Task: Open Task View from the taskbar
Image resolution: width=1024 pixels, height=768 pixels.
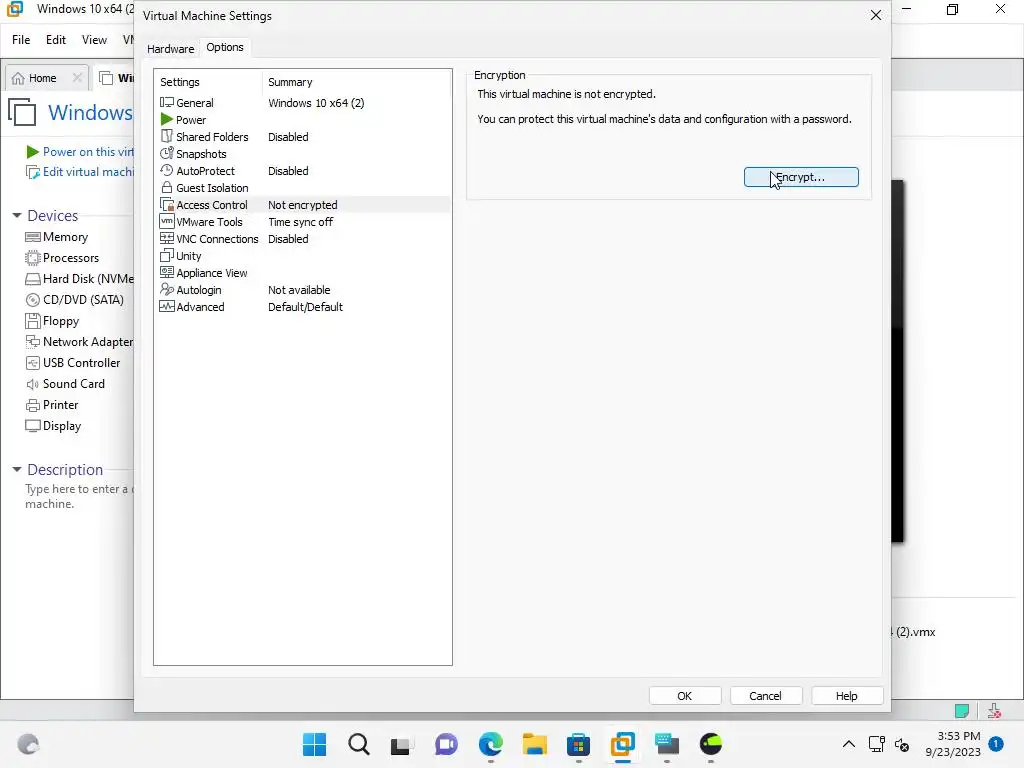Action: (x=400, y=744)
